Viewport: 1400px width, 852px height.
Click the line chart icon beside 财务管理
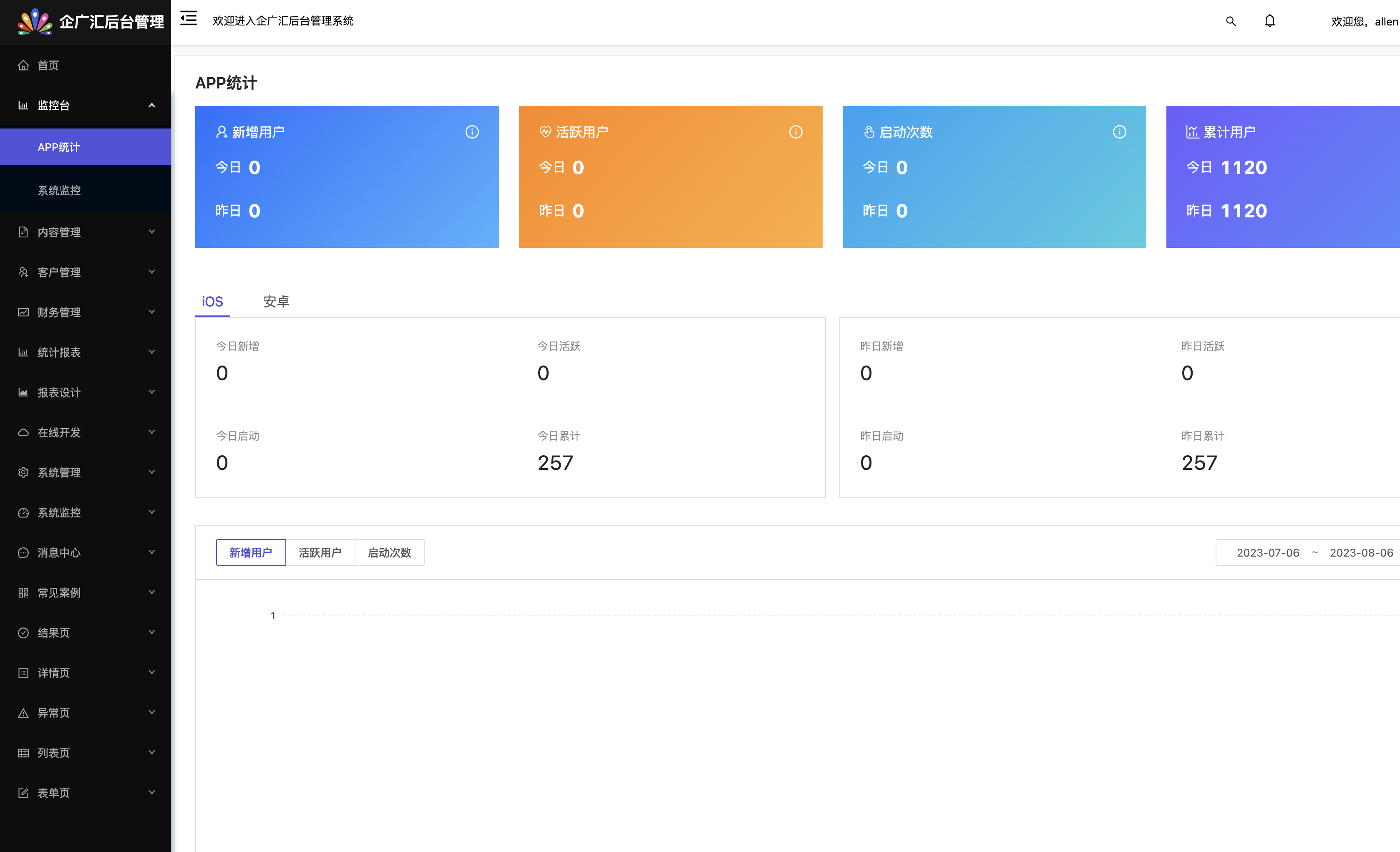point(23,312)
